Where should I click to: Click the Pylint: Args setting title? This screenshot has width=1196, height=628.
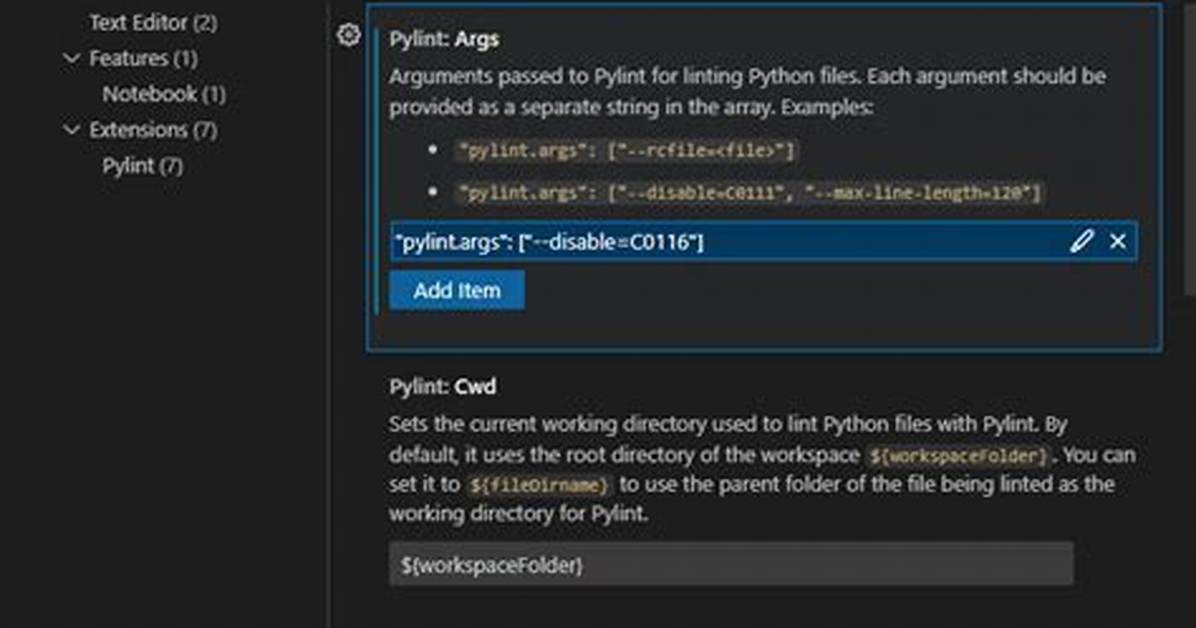(x=444, y=39)
